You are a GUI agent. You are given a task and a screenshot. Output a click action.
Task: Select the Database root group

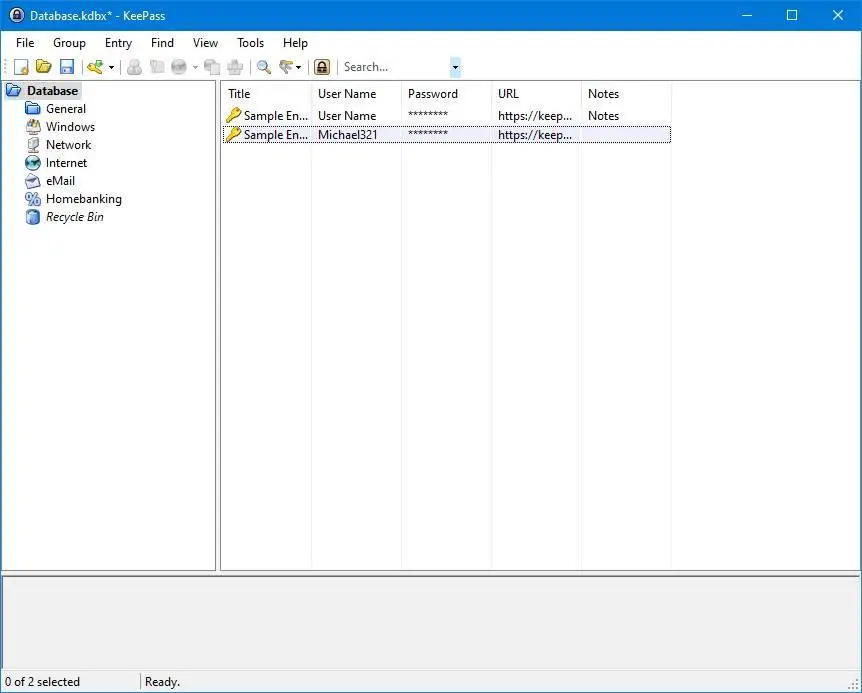[53, 91]
